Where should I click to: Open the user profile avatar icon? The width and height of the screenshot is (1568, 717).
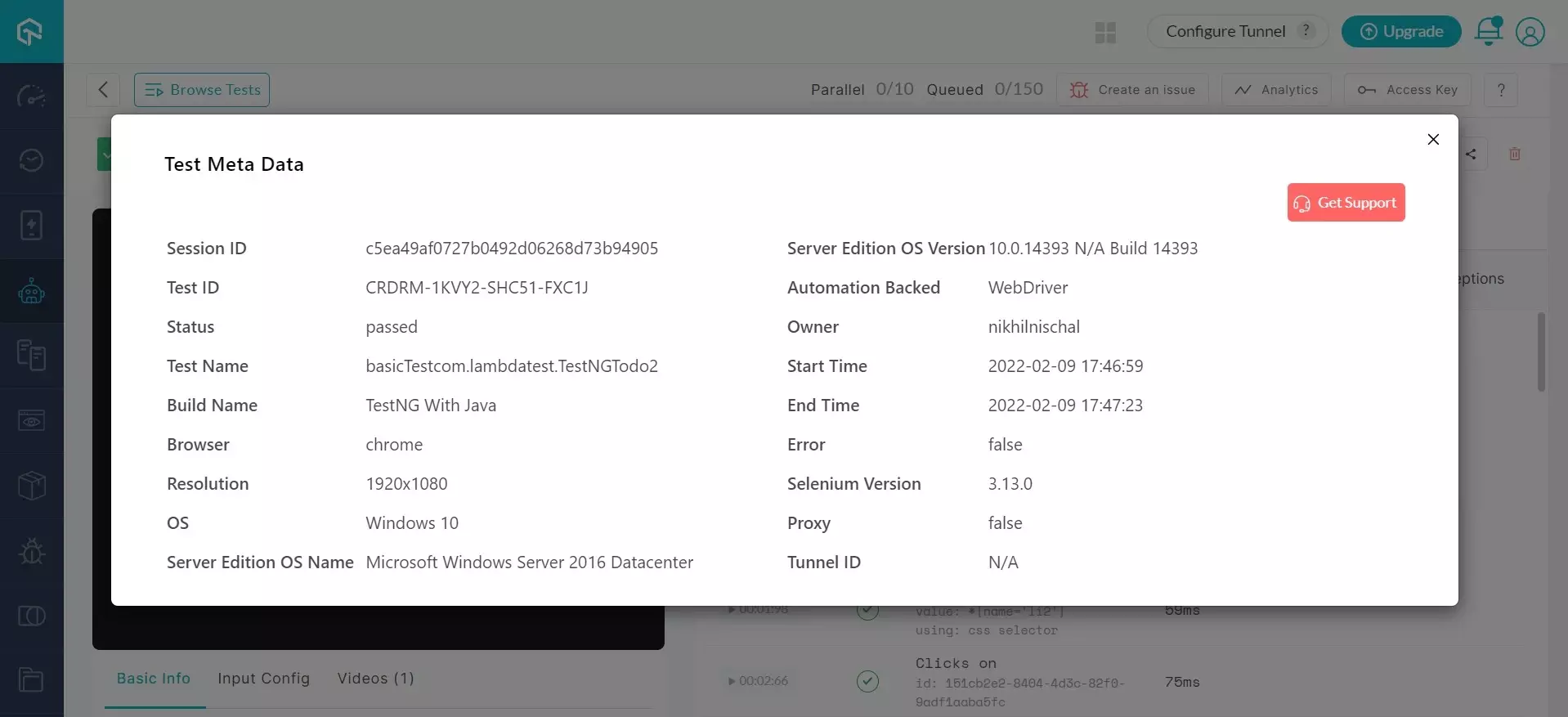click(x=1530, y=32)
